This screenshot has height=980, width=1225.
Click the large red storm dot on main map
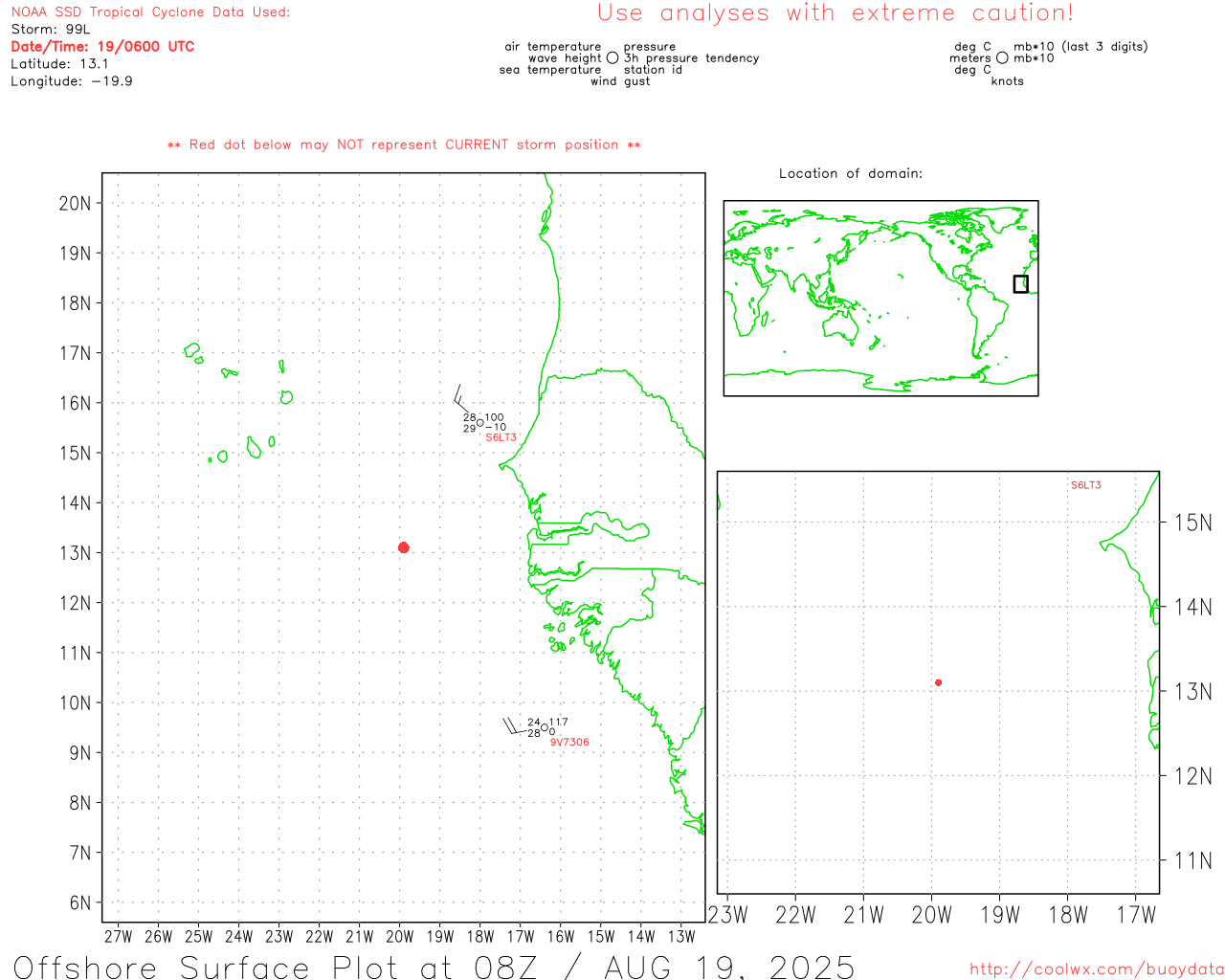coord(403,547)
